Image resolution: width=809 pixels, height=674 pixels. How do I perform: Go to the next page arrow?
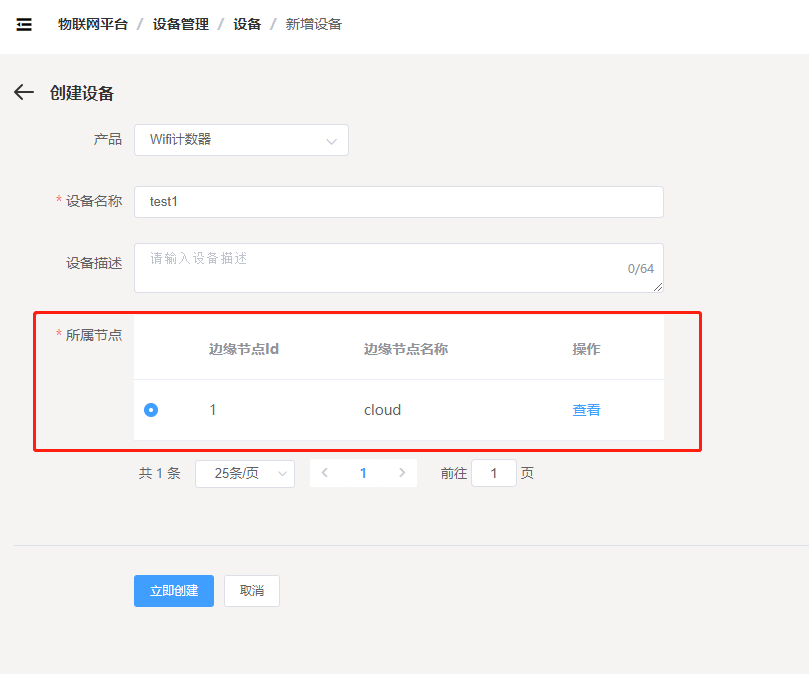point(402,473)
